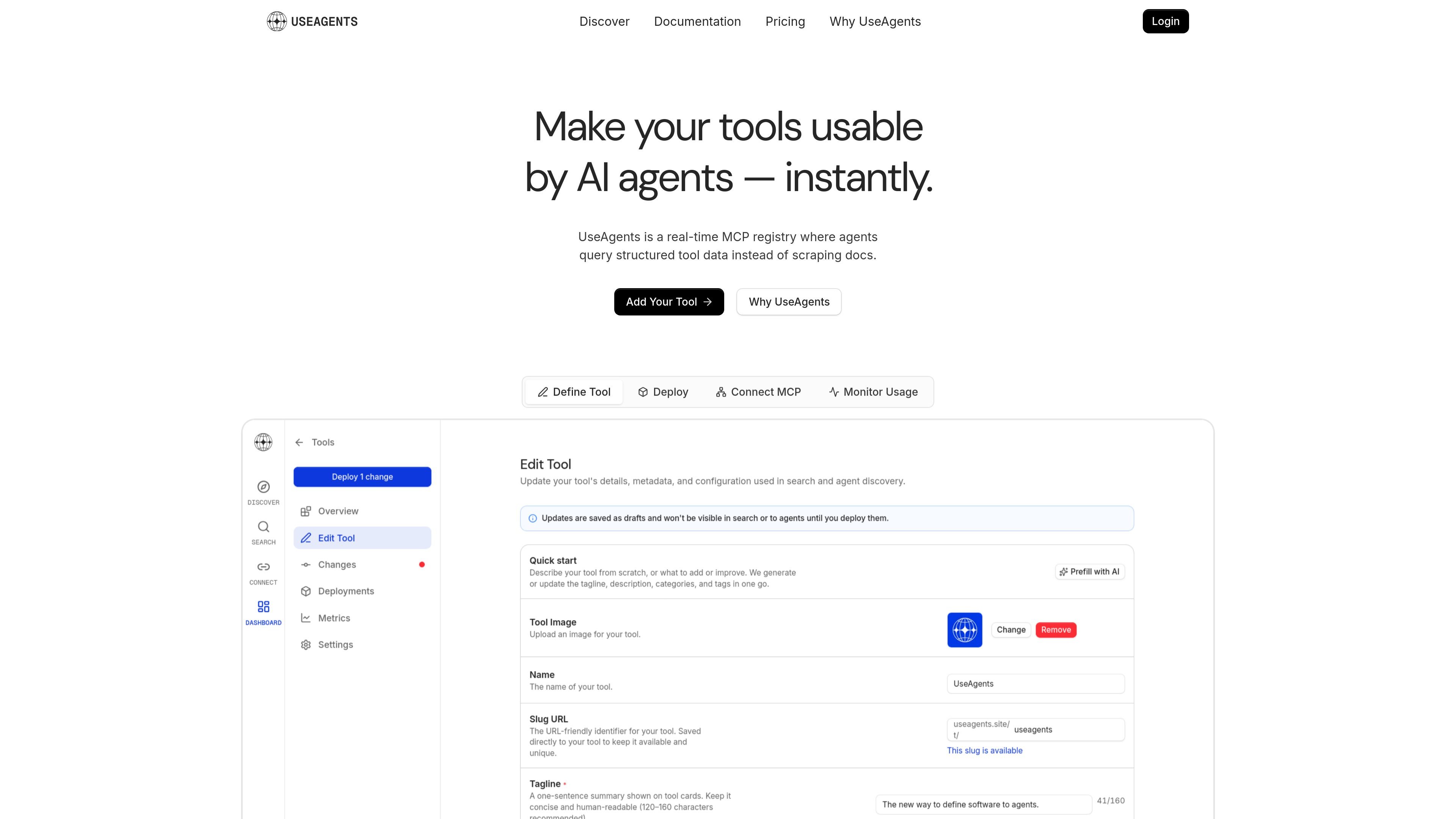Click the info icon in the drafts notice
This screenshot has width=1456, height=819.
pyautogui.click(x=532, y=518)
